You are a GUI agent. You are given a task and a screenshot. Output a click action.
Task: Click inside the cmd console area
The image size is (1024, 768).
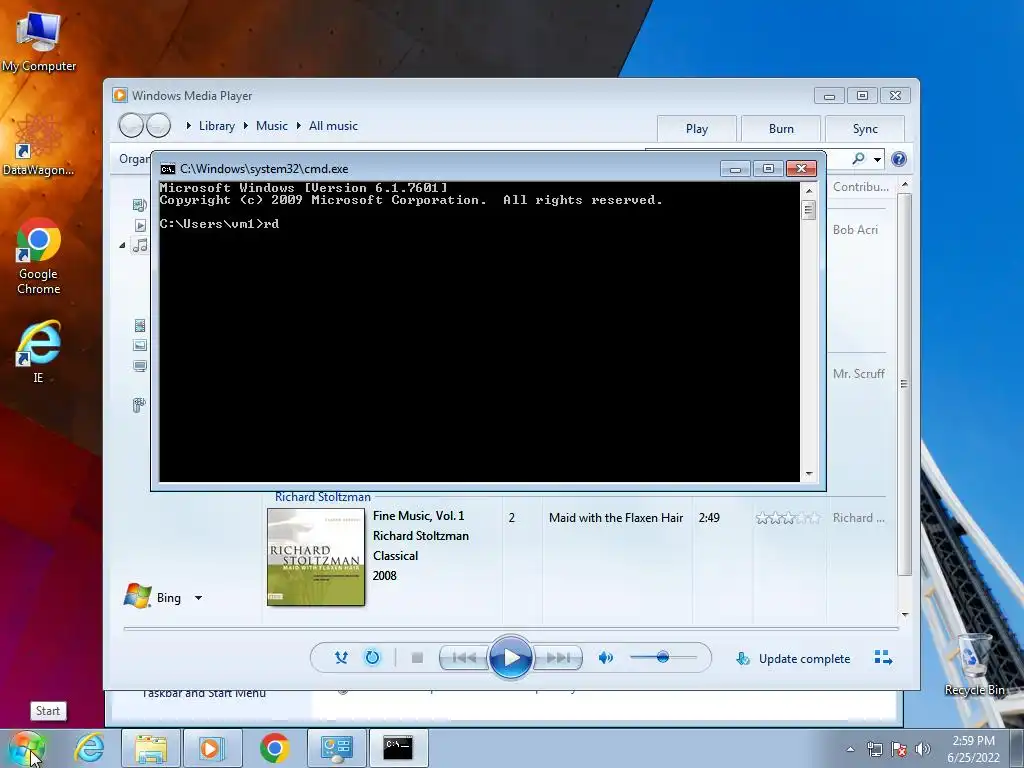479,332
